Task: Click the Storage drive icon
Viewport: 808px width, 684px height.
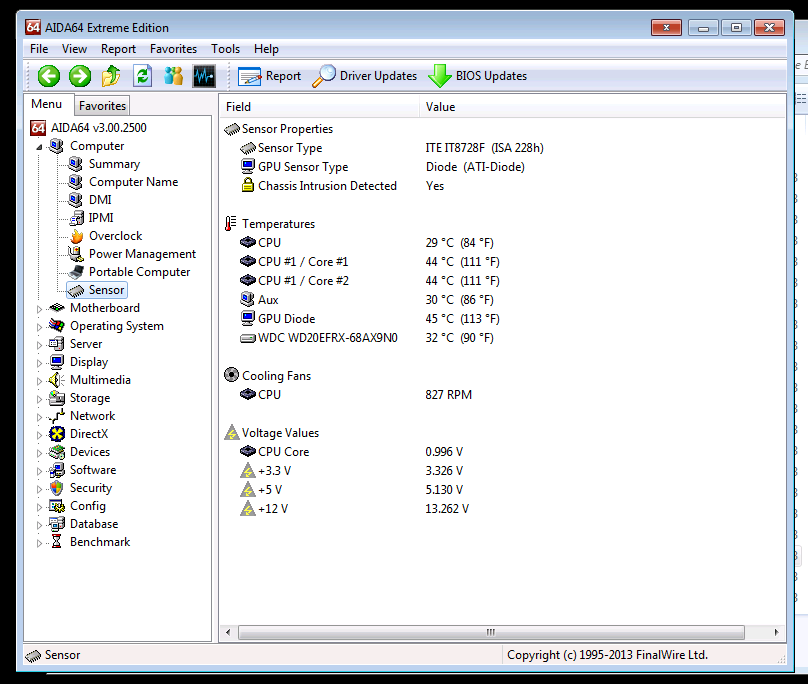Action: [x=56, y=398]
